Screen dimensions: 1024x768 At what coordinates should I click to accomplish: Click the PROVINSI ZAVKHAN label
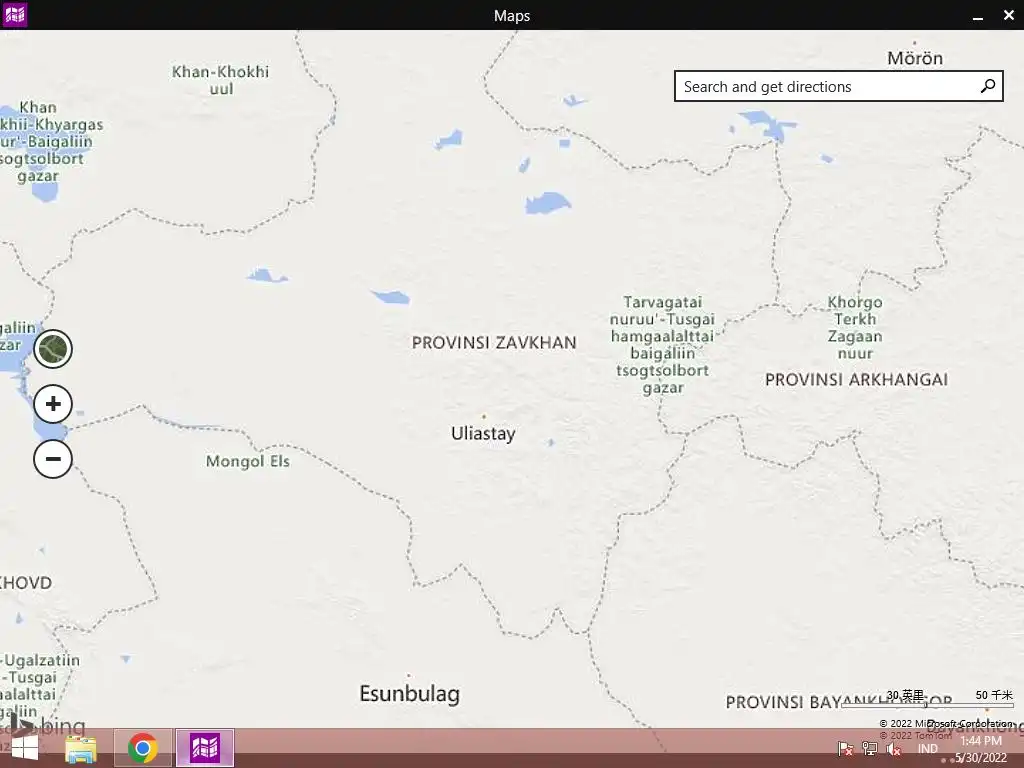point(494,342)
